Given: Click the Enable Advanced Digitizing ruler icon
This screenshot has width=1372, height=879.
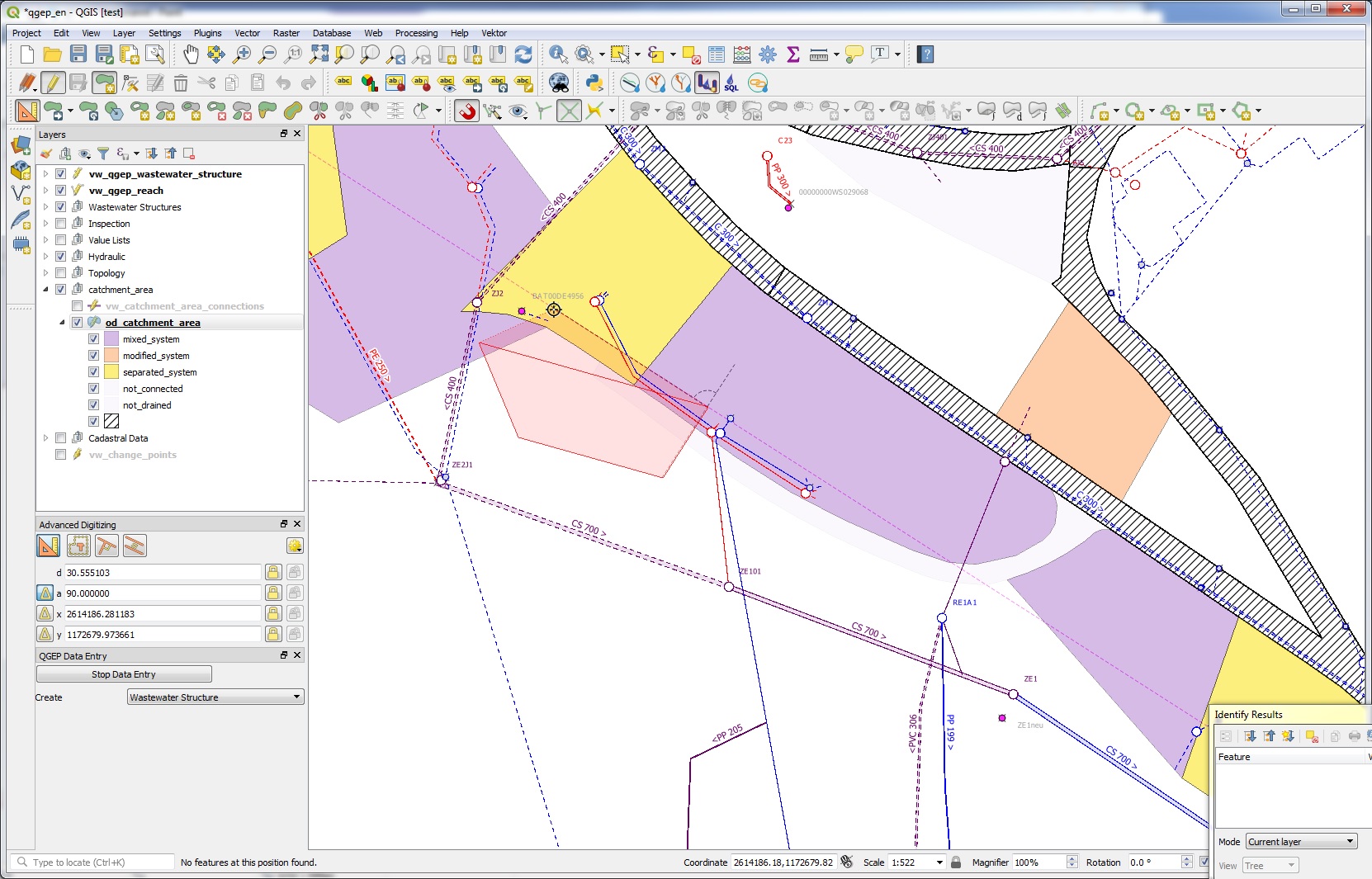Looking at the screenshot, I should coord(27,111).
